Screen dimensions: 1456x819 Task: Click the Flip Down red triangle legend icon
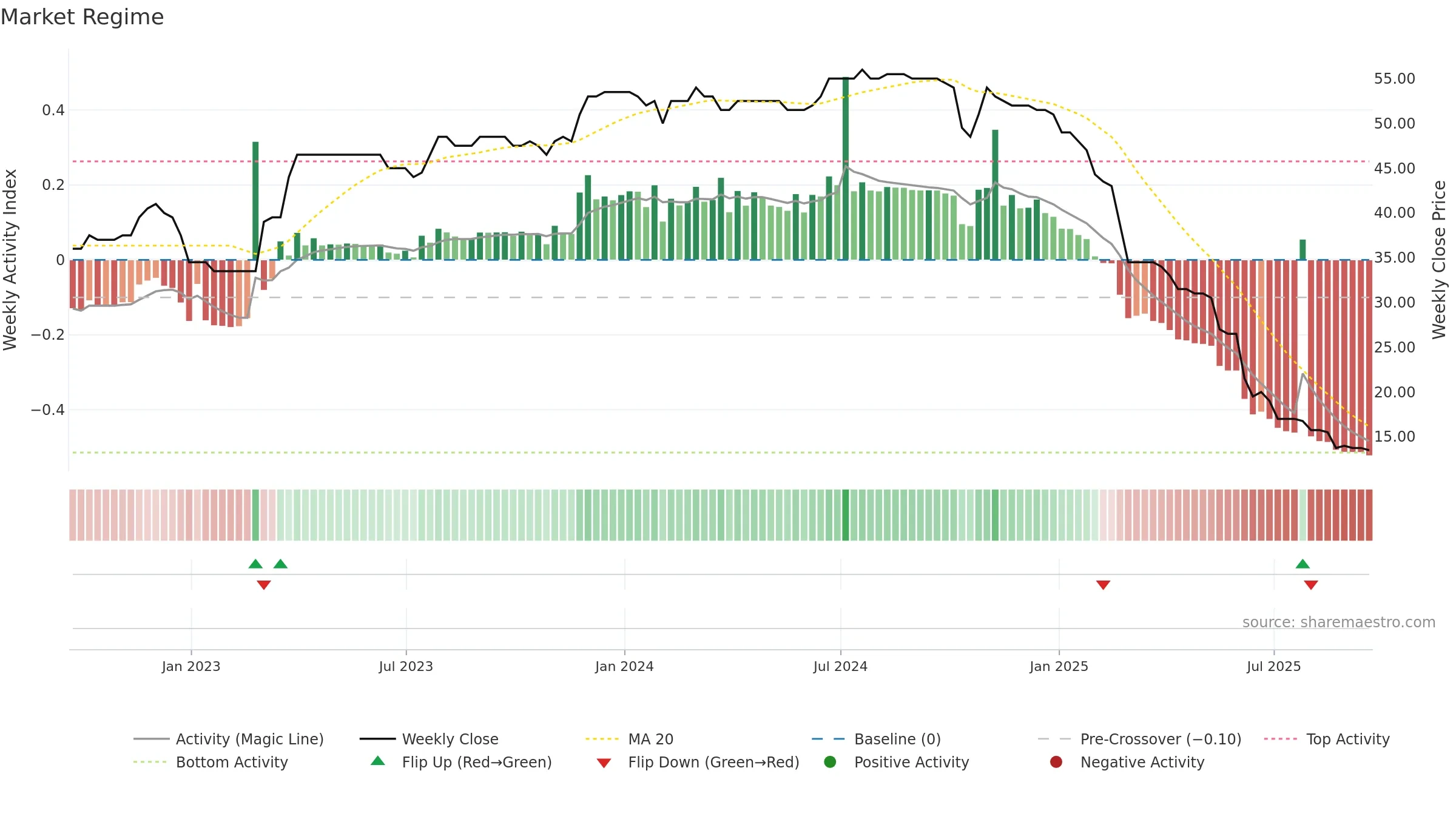tap(604, 763)
